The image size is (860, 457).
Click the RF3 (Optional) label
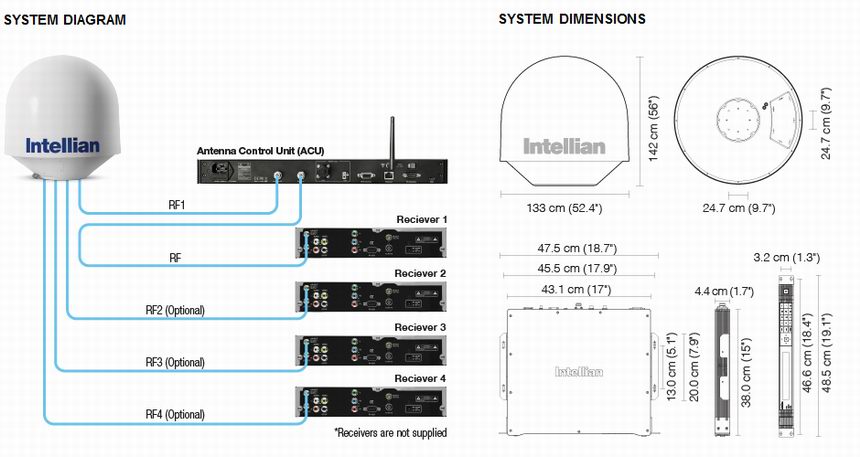[x=175, y=362]
